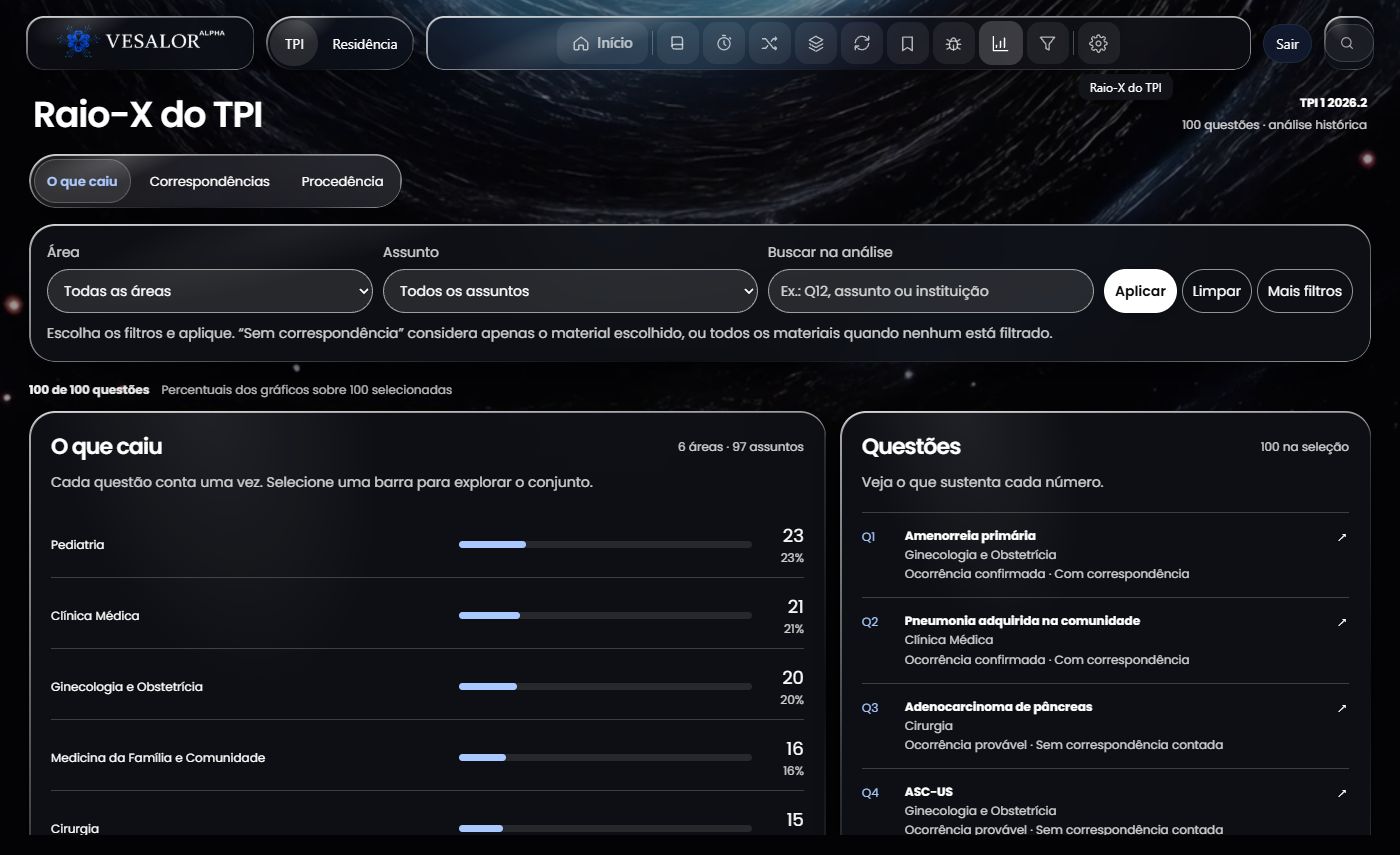Click the Limpar button
The image size is (1400, 855).
pos(1216,291)
